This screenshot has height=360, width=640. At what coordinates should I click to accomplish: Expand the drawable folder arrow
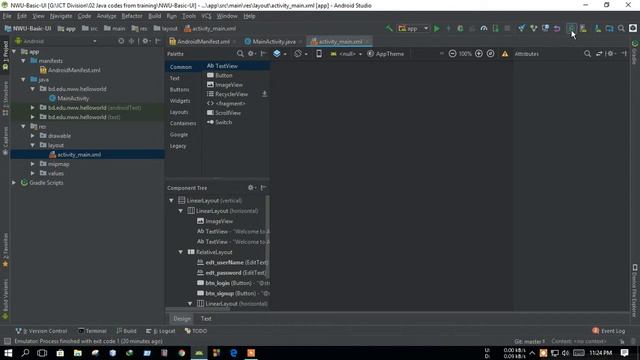33,136
